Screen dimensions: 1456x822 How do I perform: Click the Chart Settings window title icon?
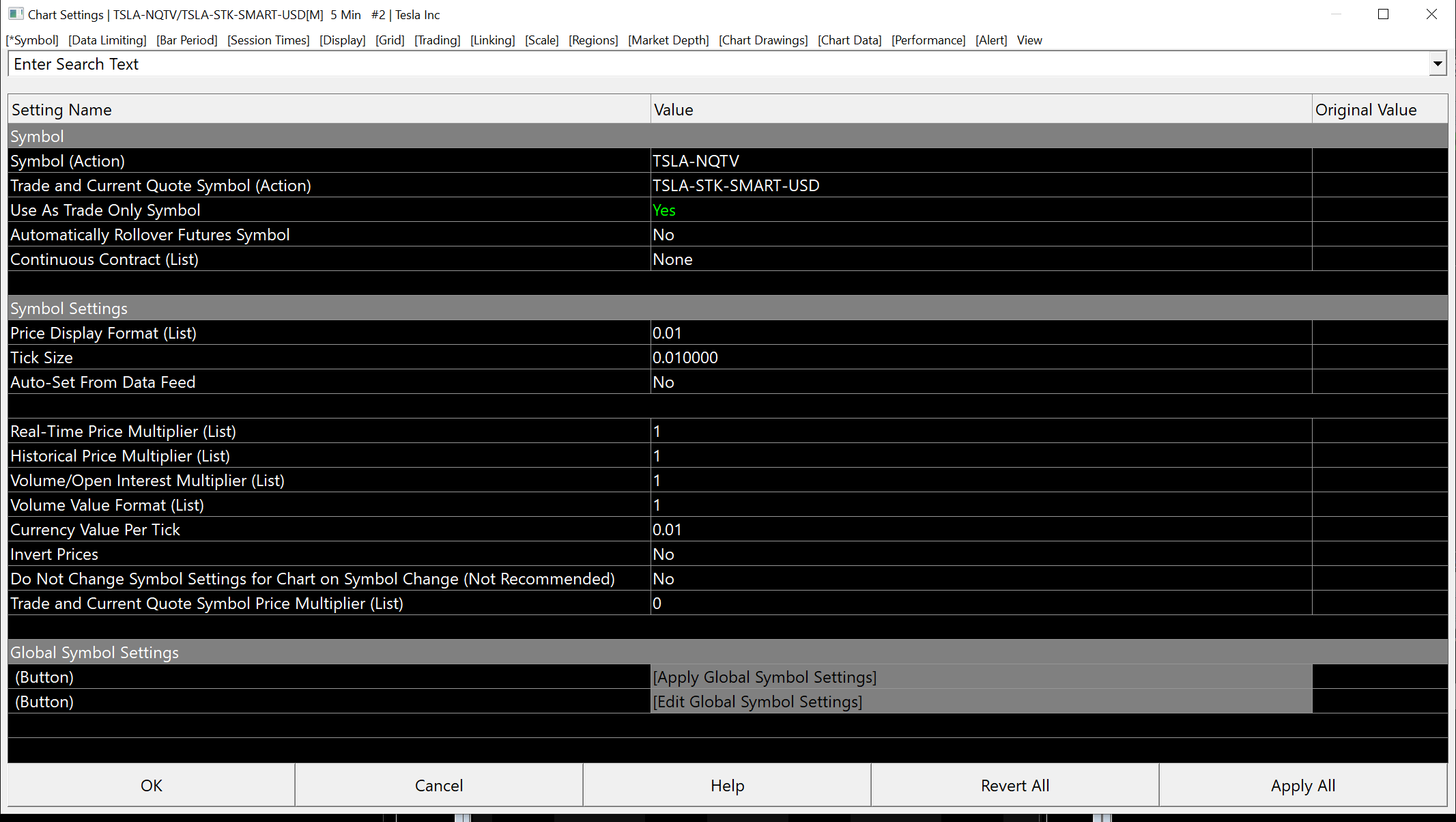click(15, 14)
